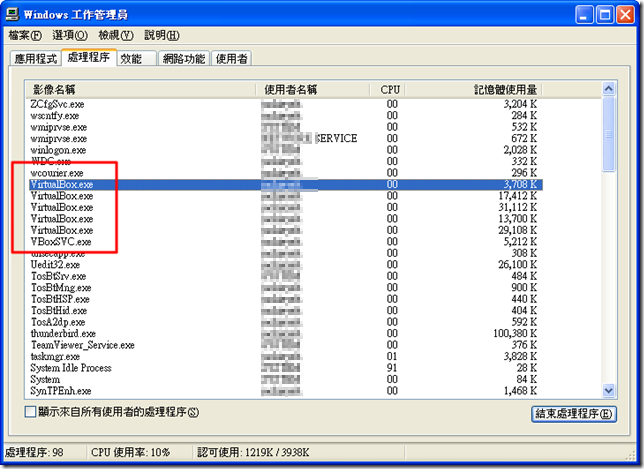This screenshot has width=644, height=469.
Task: Switch to the 效能 tab
Action: click(137, 59)
